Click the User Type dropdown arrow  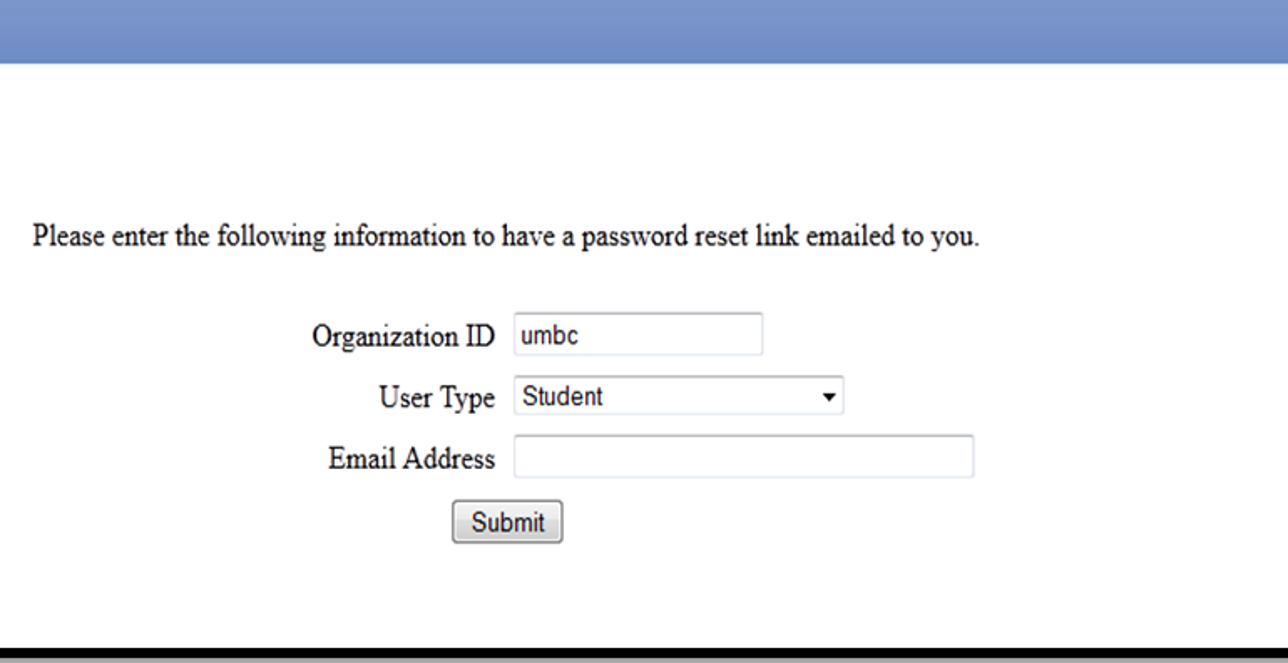click(828, 397)
